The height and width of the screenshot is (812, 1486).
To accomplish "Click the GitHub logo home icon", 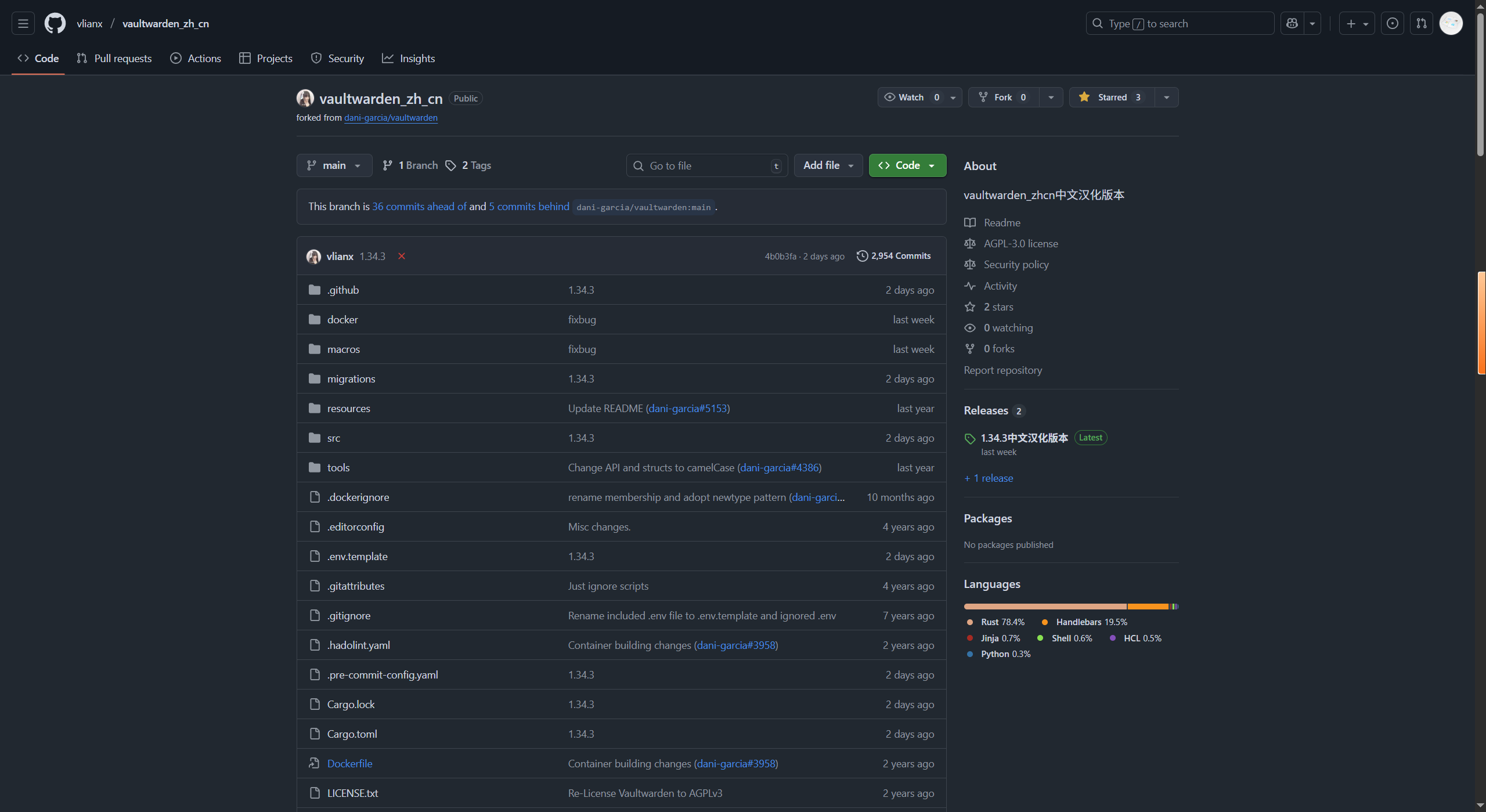I will (x=55, y=24).
